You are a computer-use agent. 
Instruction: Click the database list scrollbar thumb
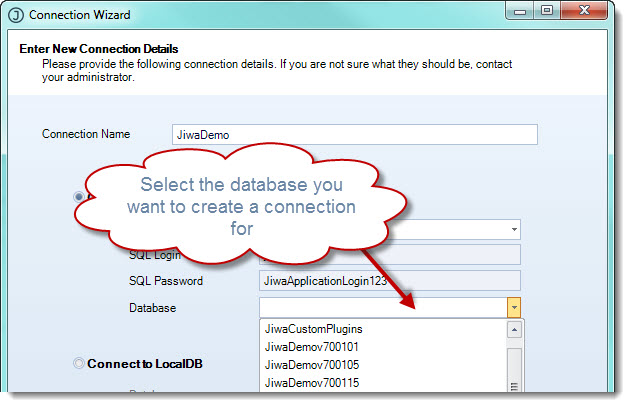[x=514, y=370]
